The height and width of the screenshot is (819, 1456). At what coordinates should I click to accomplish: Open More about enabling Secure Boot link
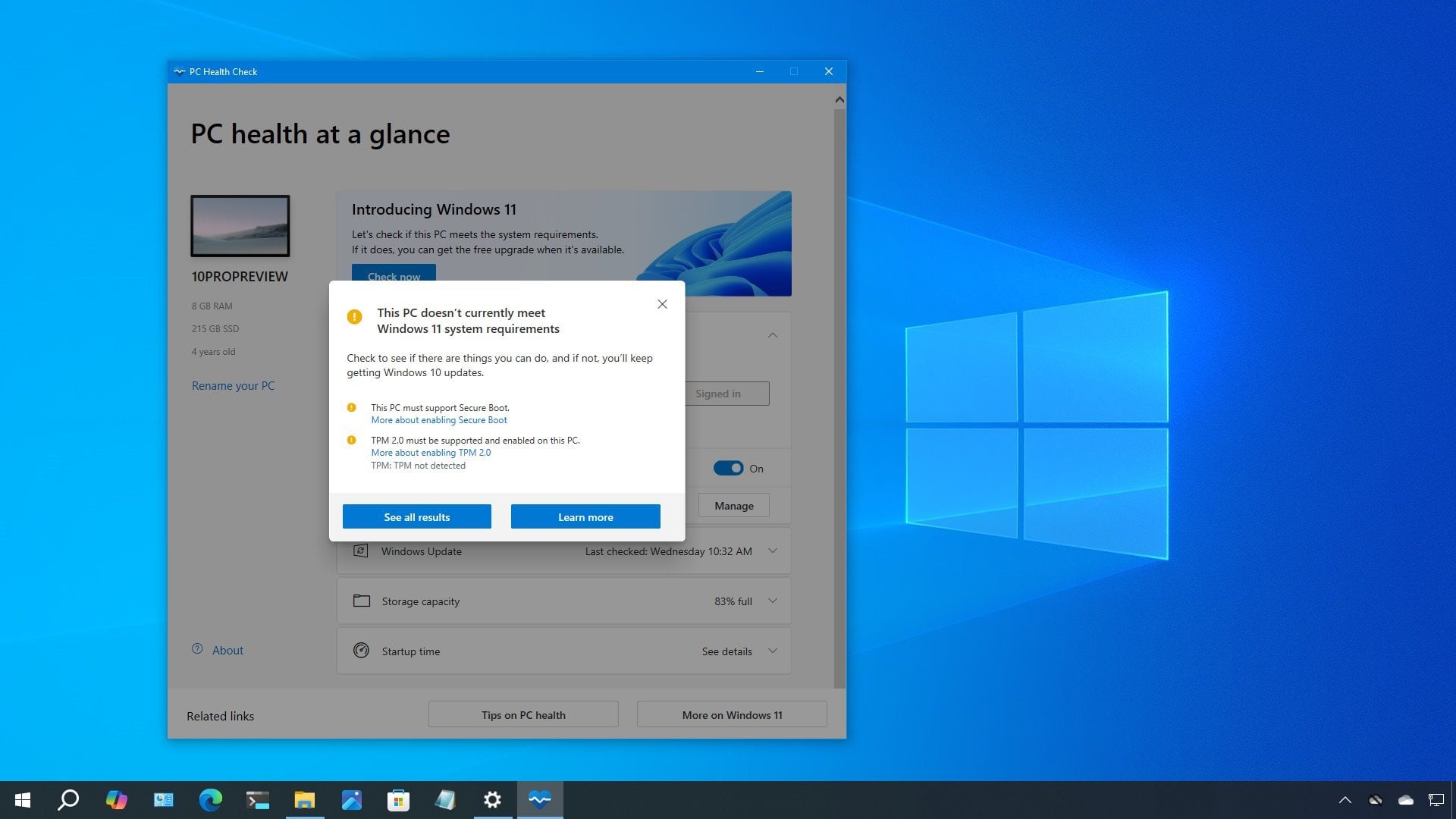438,419
